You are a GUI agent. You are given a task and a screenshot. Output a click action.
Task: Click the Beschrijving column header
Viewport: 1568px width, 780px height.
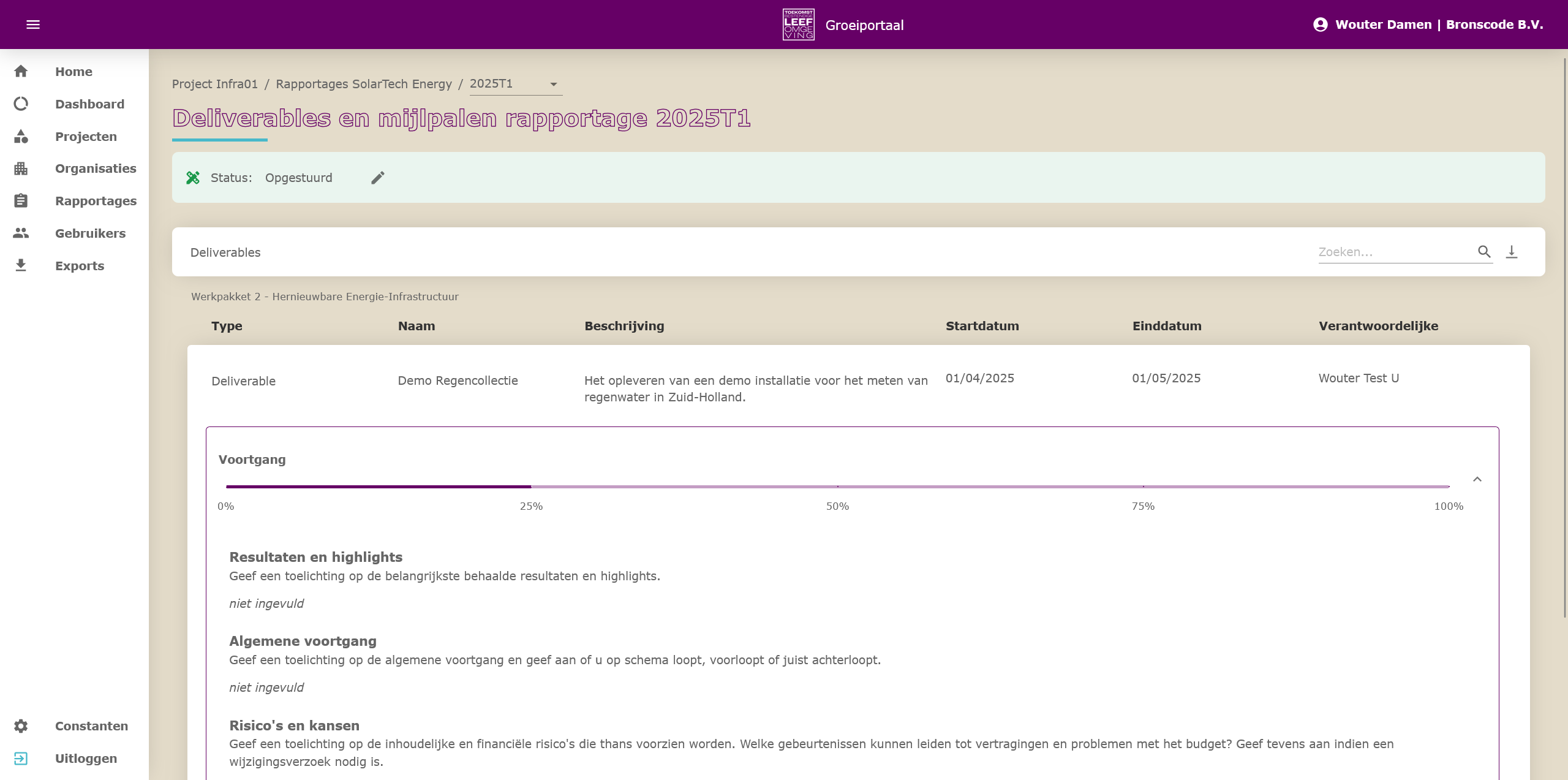click(x=624, y=326)
